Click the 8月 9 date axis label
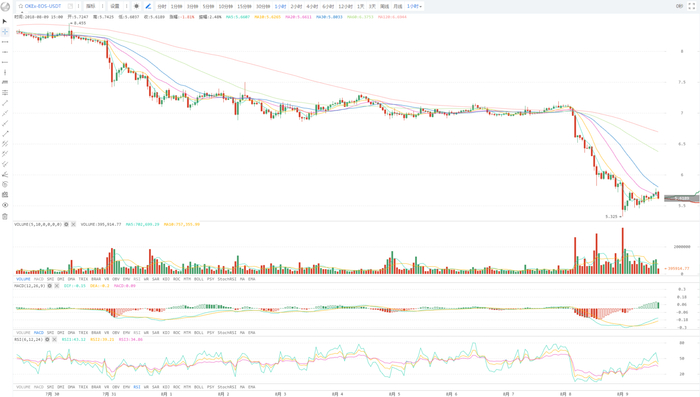 coord(622,394)
